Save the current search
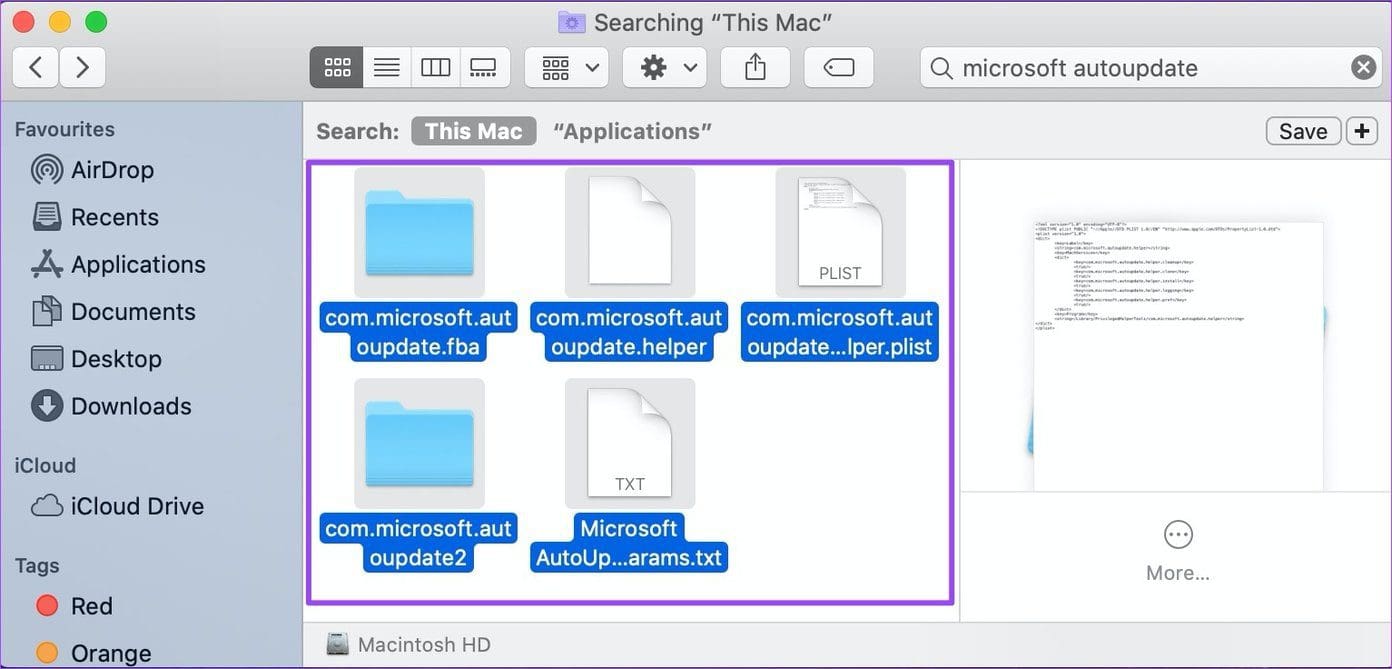Image resolution: width=1392 pixels, height=669 pixels. point(1303,131)
